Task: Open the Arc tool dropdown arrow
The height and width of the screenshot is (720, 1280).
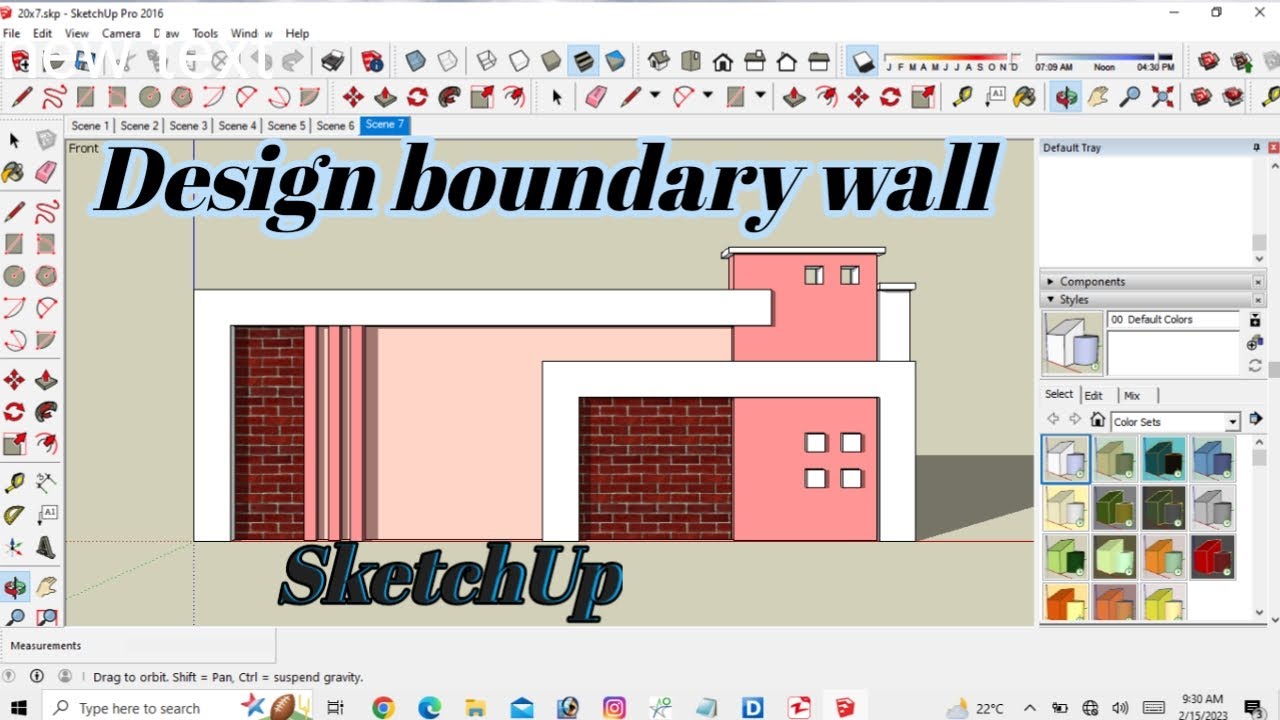Action: 707,96
